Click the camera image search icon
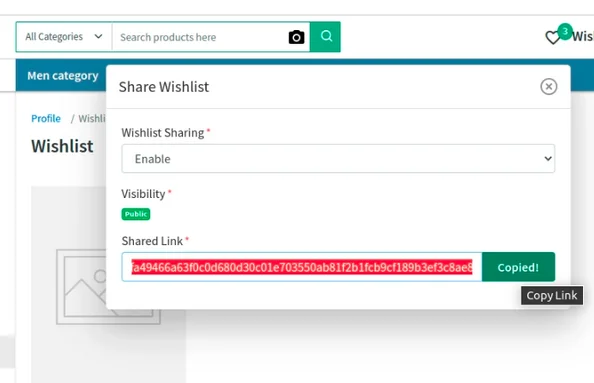594x383 pixels. point(296,37)
